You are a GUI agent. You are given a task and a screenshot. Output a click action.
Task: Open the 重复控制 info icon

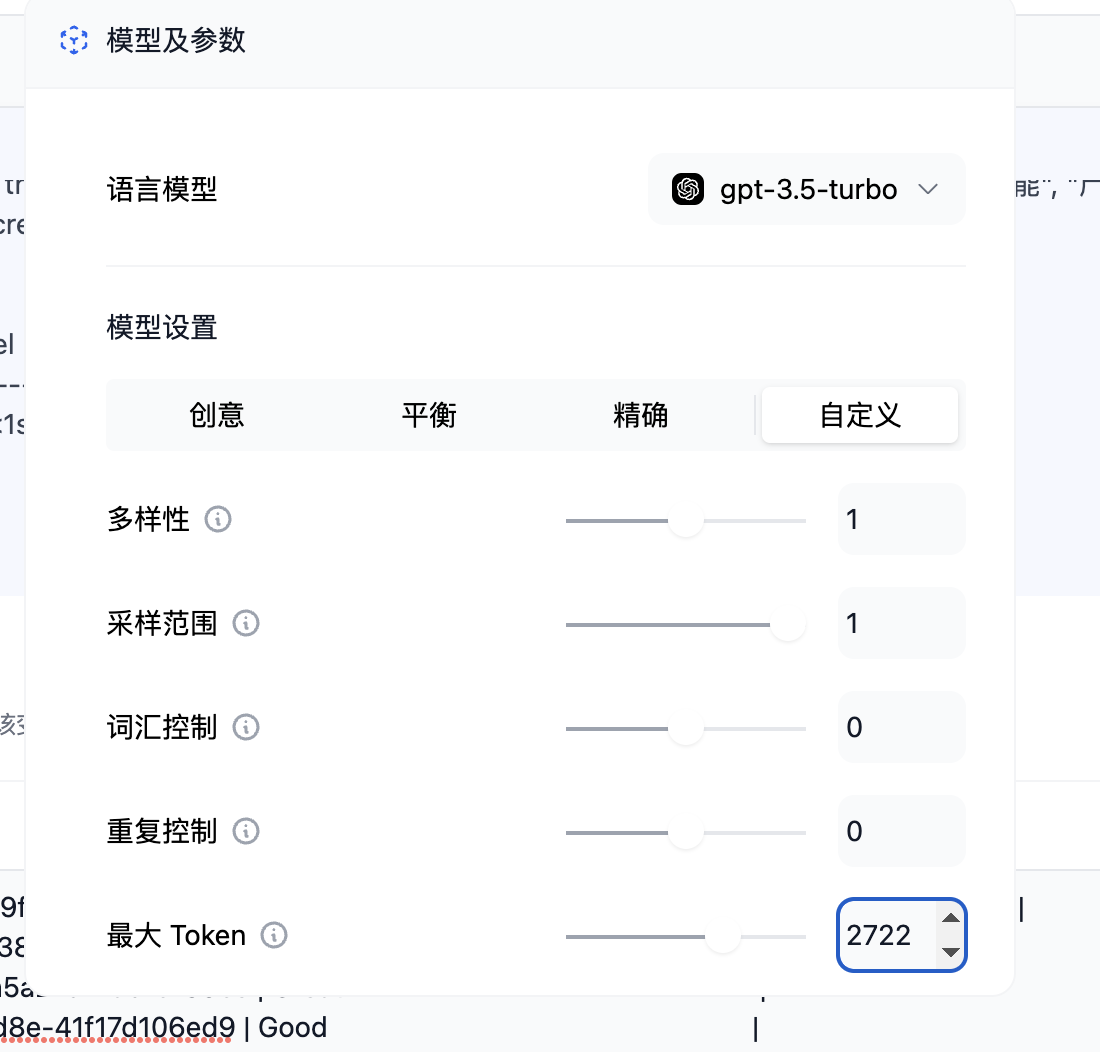click(245, 831)
